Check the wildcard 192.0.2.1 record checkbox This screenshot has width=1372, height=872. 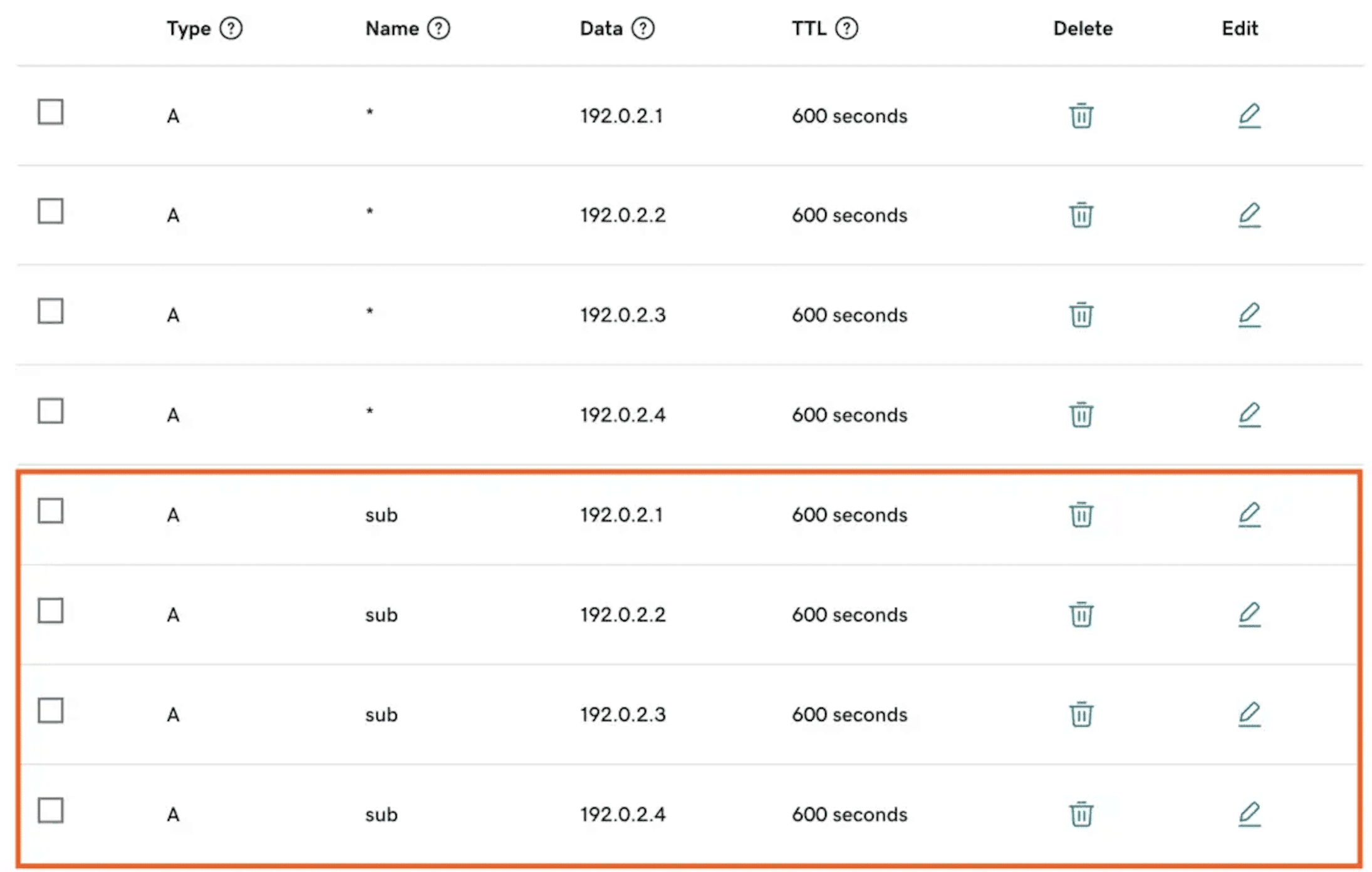pyautogui.click(x=51, y=112)
